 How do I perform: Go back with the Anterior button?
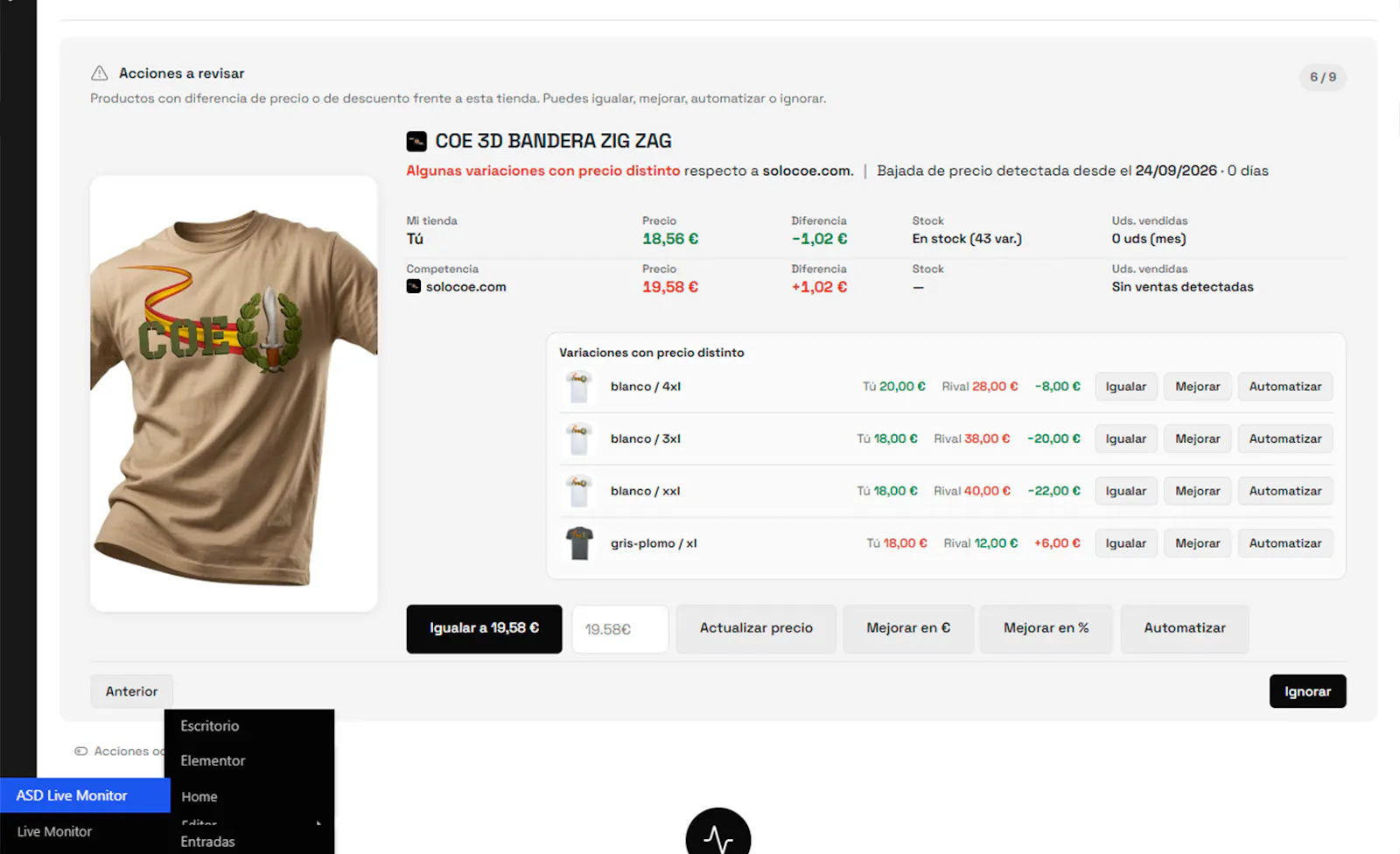(131, 691)
